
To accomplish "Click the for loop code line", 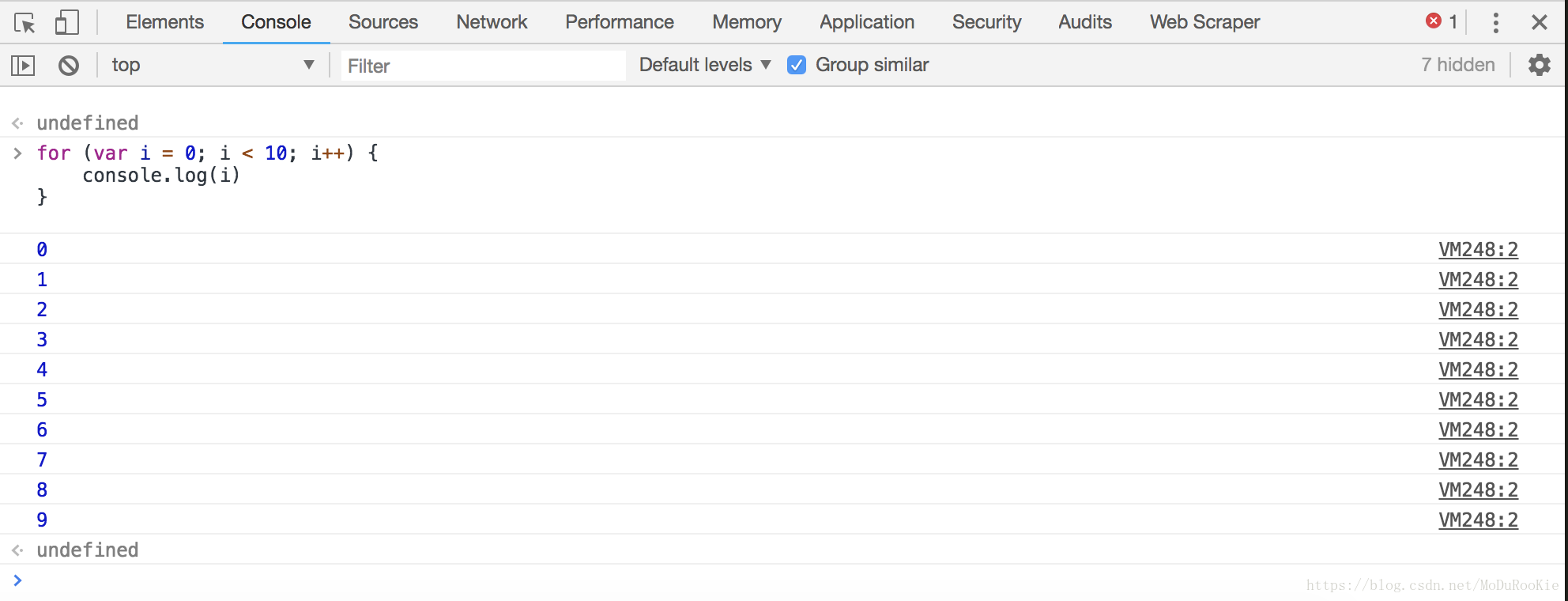I will tap(208, 153).
